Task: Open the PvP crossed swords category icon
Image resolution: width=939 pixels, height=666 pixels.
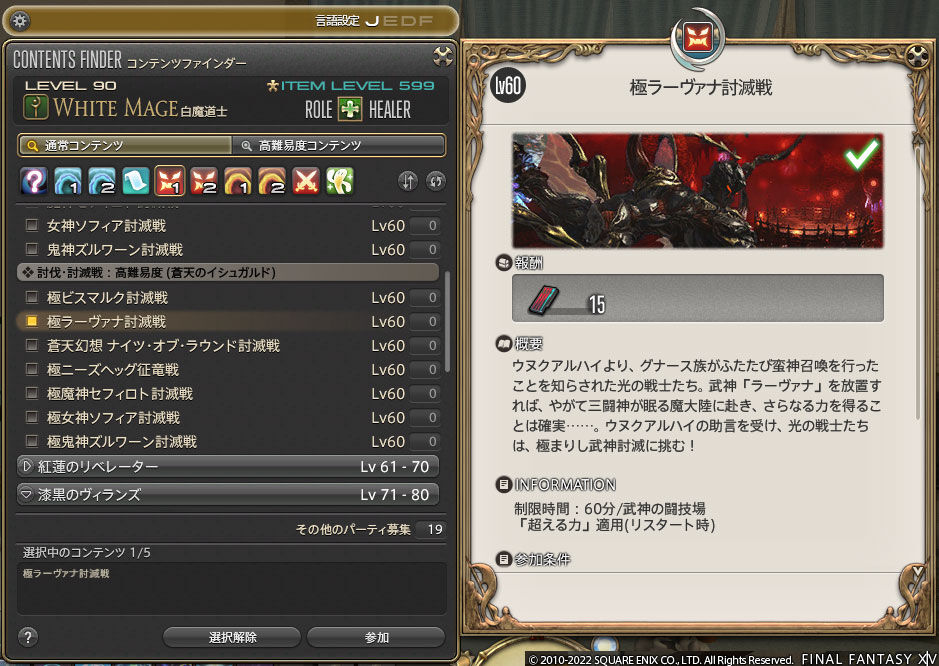Action: point(306,180)
